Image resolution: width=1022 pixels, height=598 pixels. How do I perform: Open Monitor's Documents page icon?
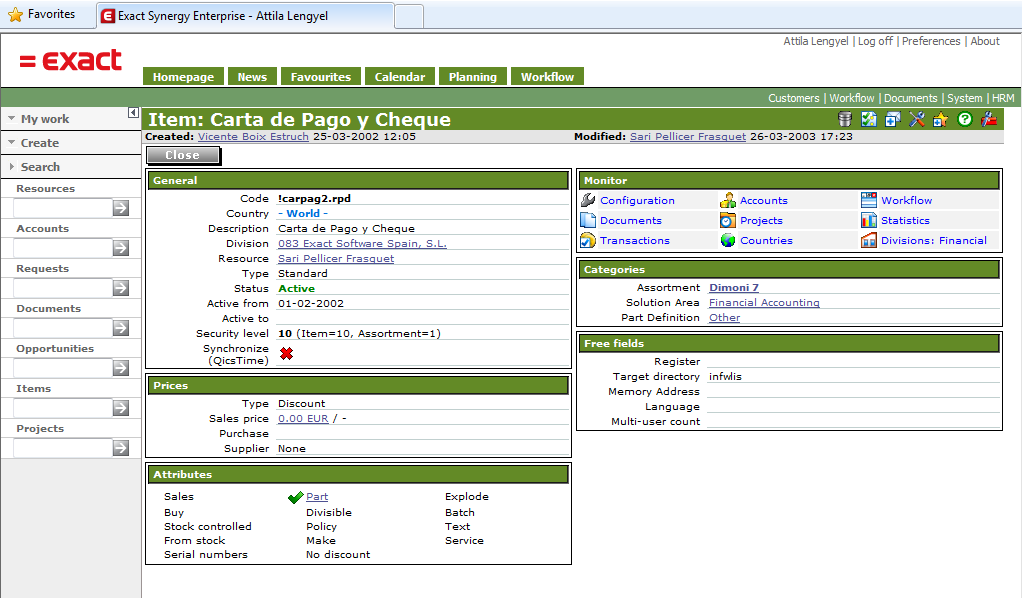tap(588, 220)
